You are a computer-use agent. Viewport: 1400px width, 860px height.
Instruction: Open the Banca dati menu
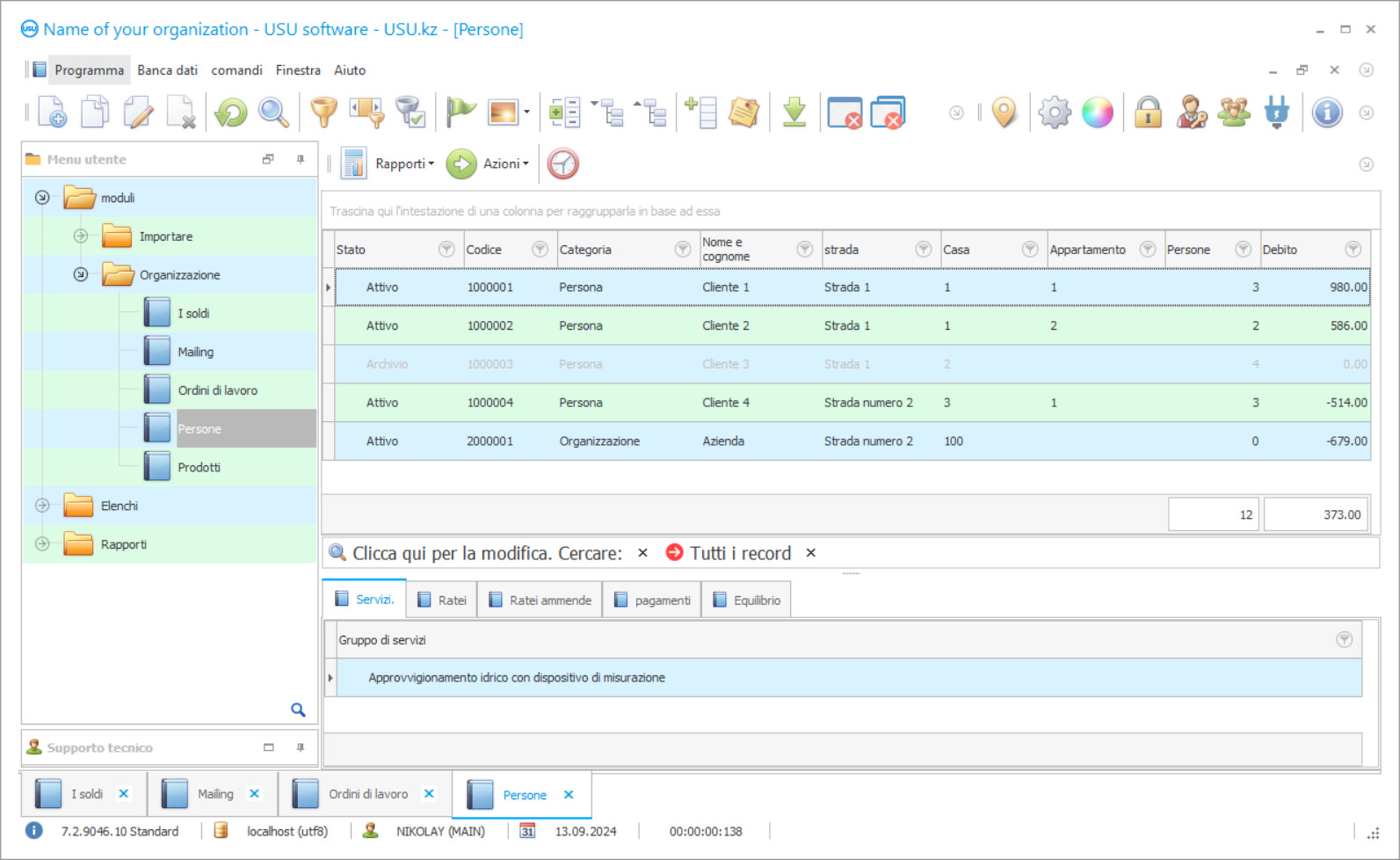[167, 70]
